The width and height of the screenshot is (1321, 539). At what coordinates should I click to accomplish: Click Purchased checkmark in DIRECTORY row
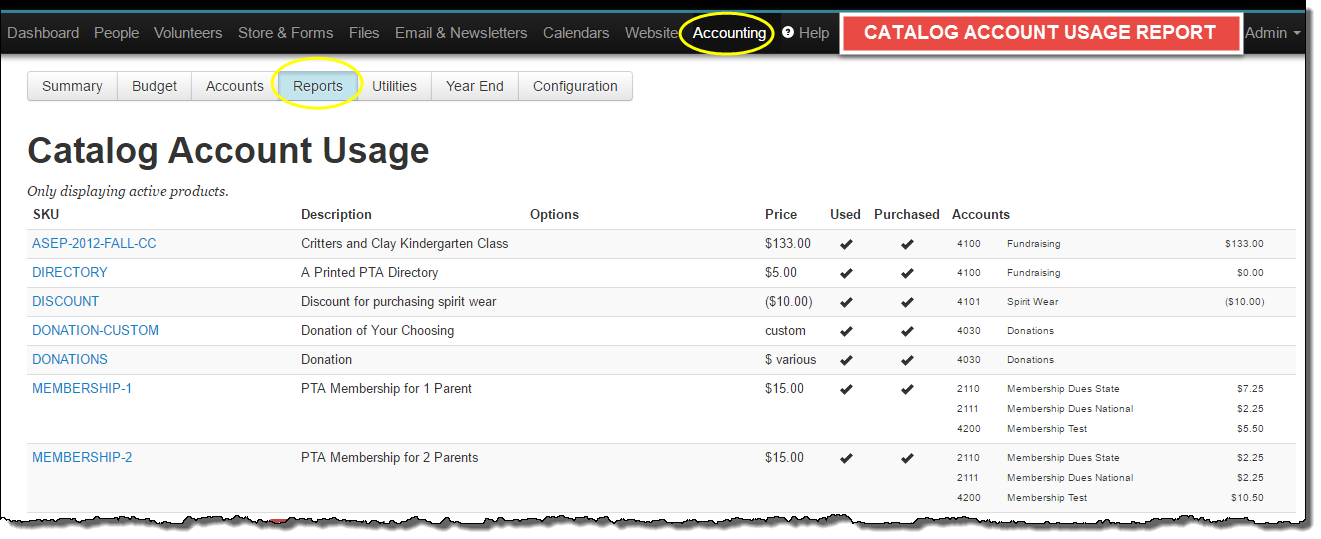907,273
